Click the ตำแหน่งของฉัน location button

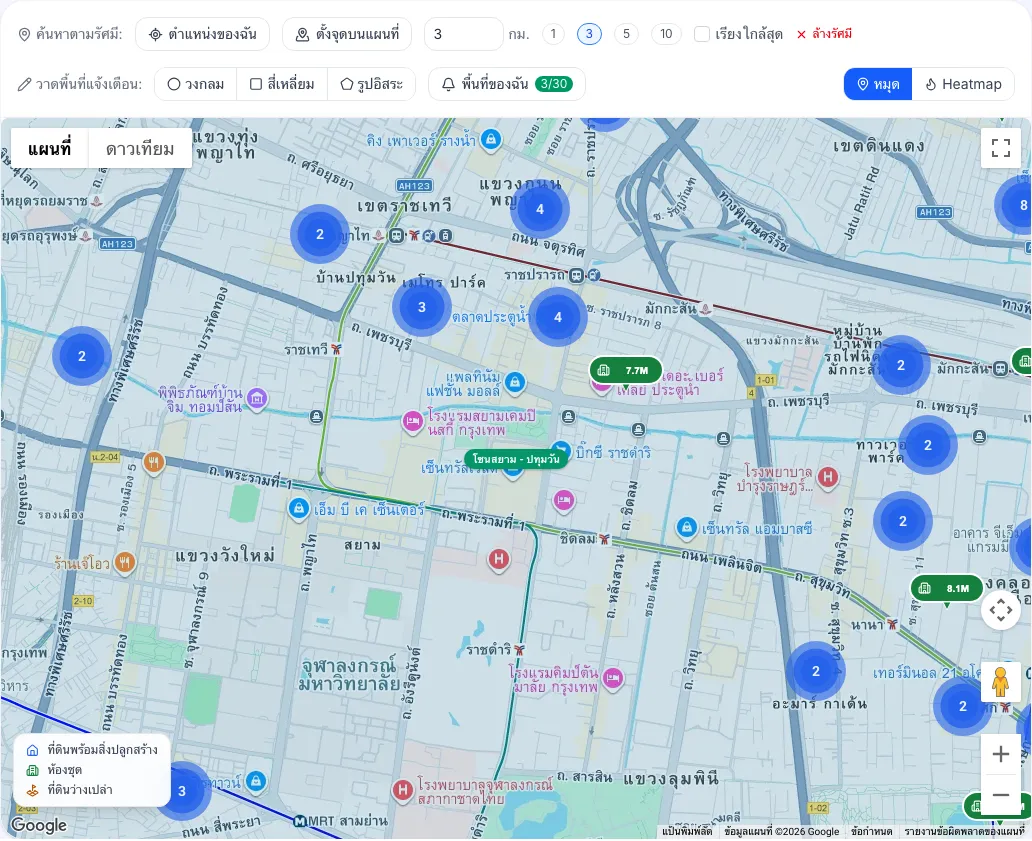(x=202, y=34)
